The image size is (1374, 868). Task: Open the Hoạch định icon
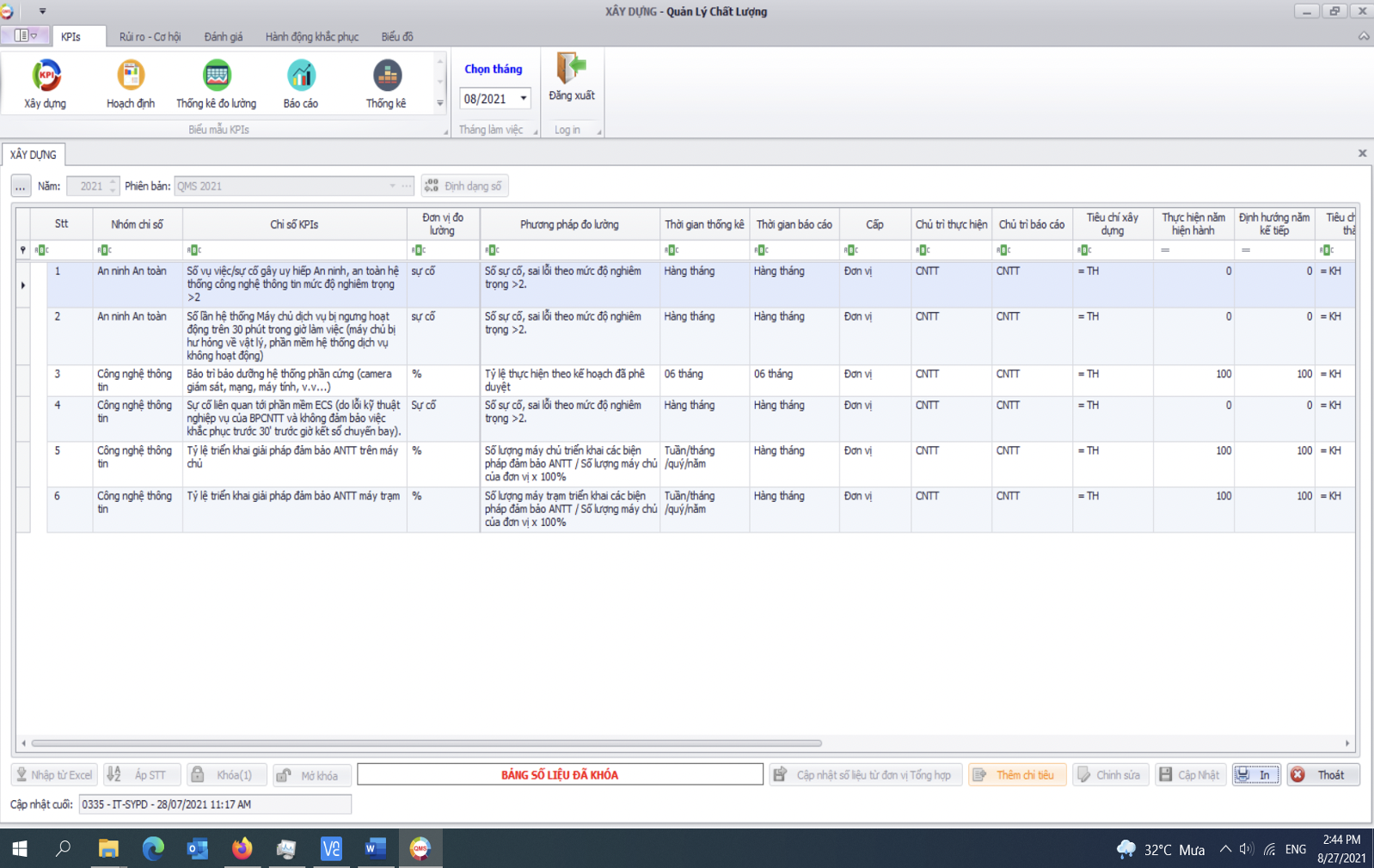131,83
